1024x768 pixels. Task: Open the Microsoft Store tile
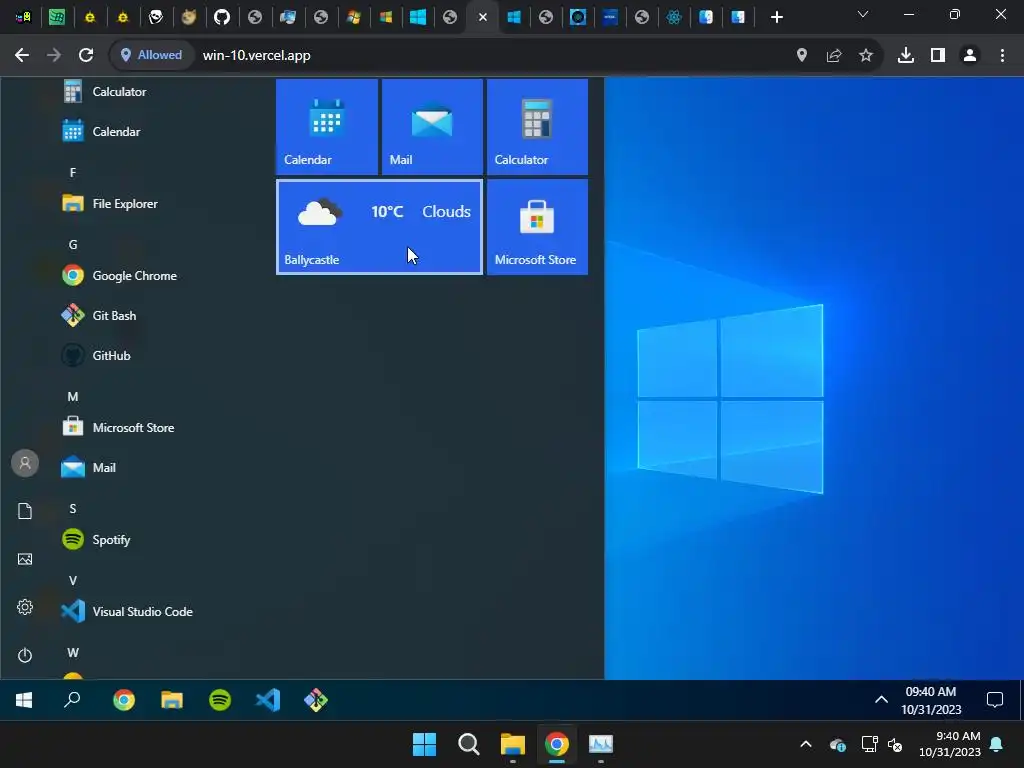click(x=537, y=227)
